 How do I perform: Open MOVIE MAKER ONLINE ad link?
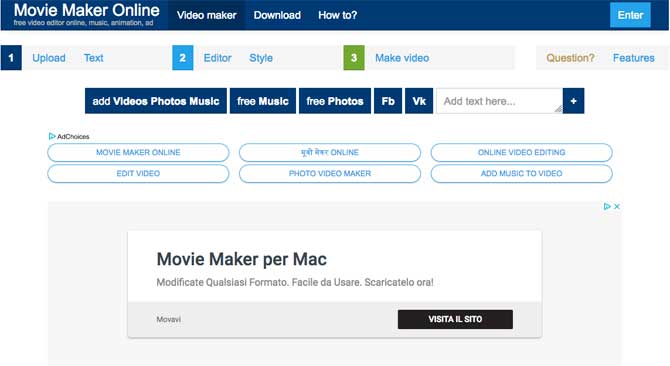(138, 152)
